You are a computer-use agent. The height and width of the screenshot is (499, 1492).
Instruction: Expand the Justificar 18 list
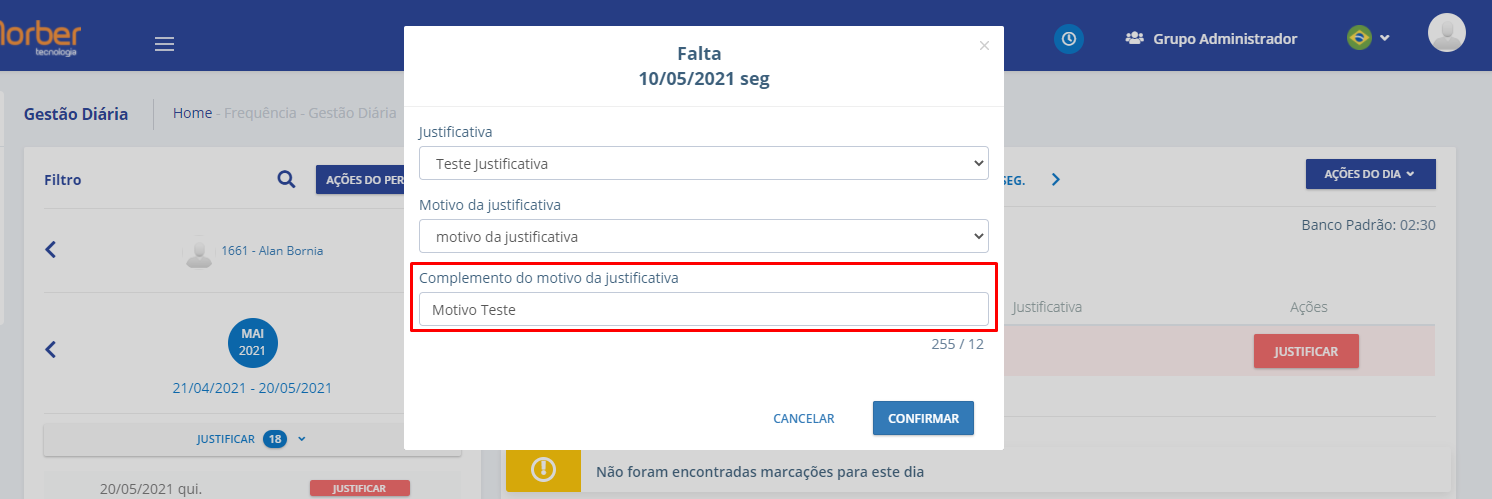pyautogui.click(x=252, y=438)
